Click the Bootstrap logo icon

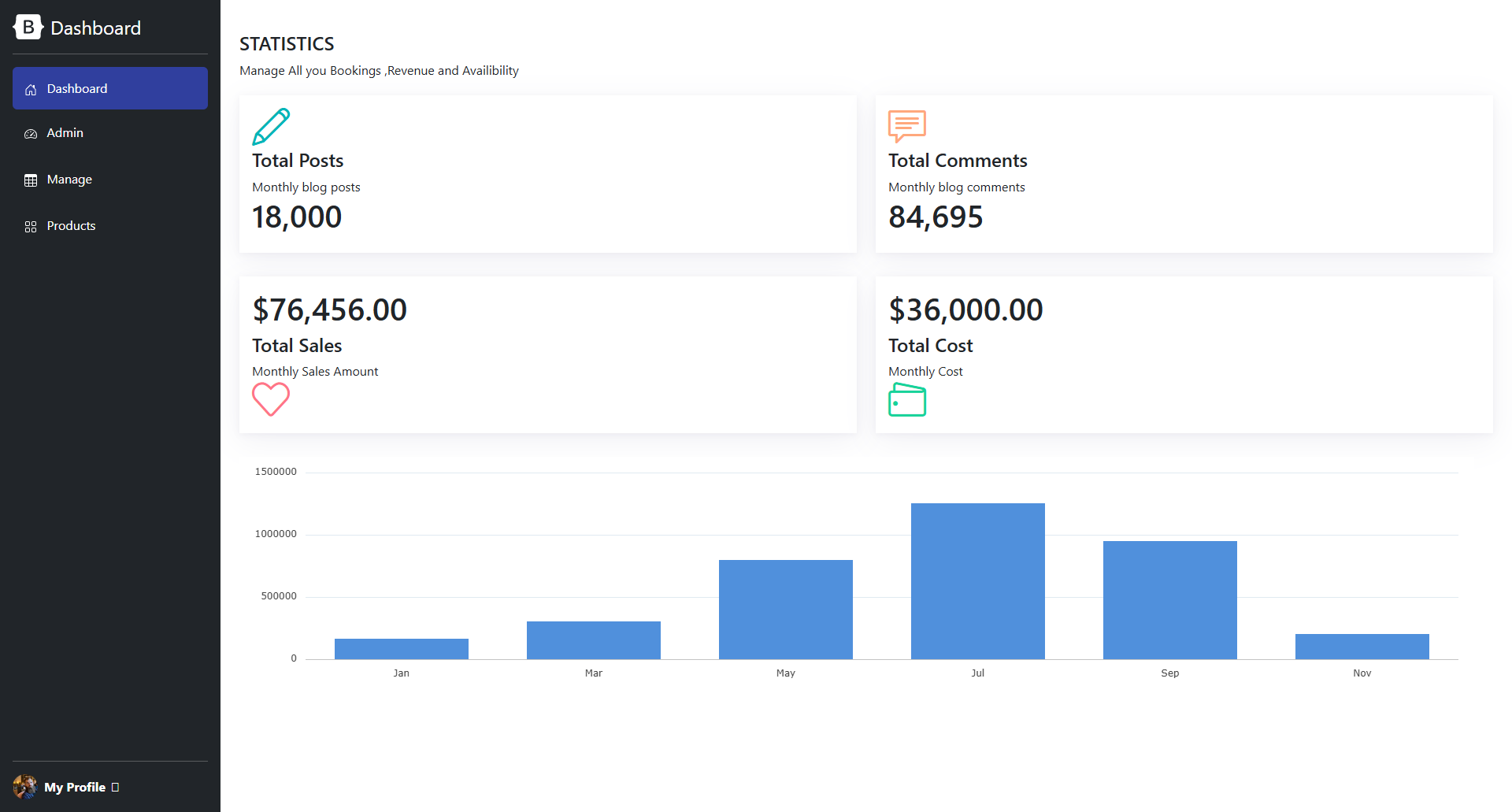[28, 28]
